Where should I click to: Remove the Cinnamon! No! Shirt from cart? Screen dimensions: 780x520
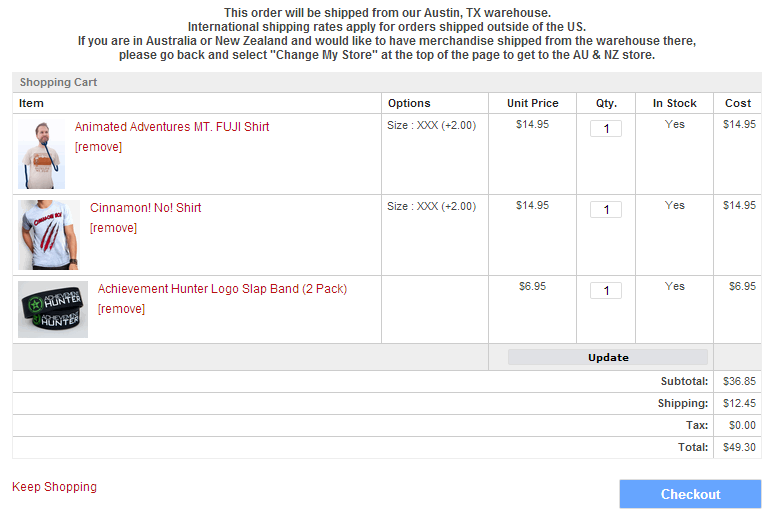point(113,228)
